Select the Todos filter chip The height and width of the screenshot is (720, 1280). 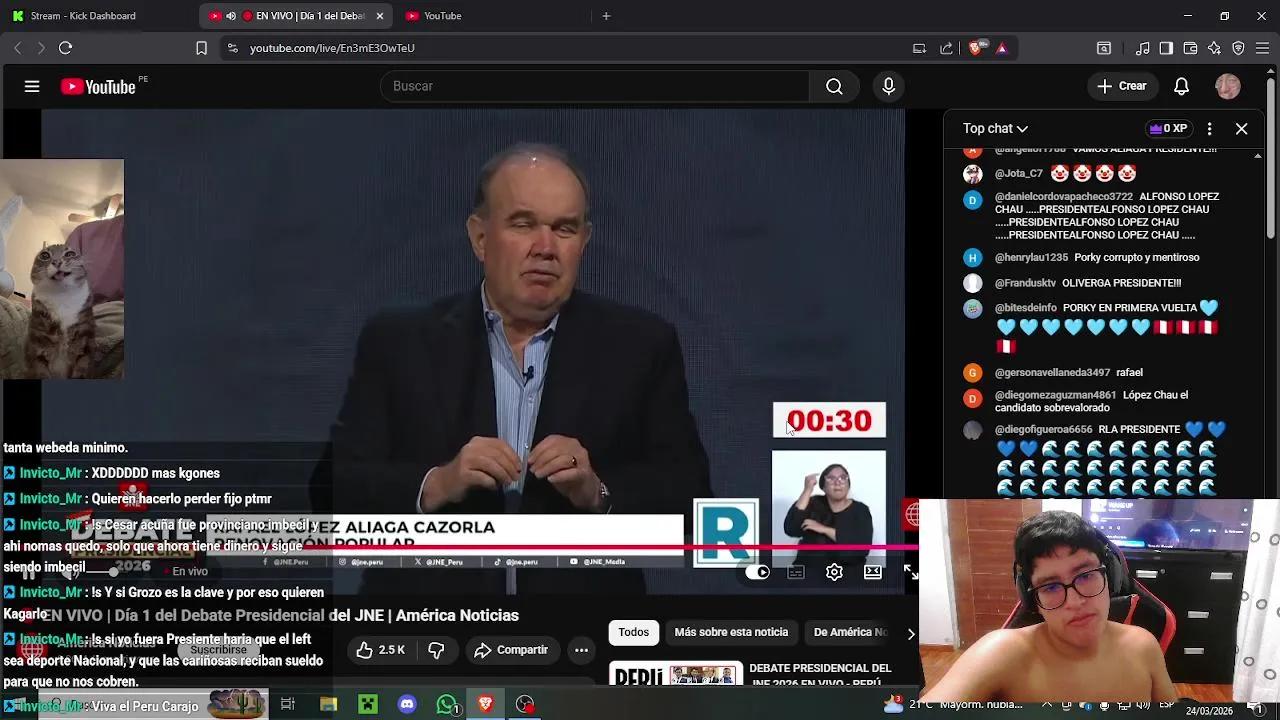pyautogui.click(x=633, y=632)
